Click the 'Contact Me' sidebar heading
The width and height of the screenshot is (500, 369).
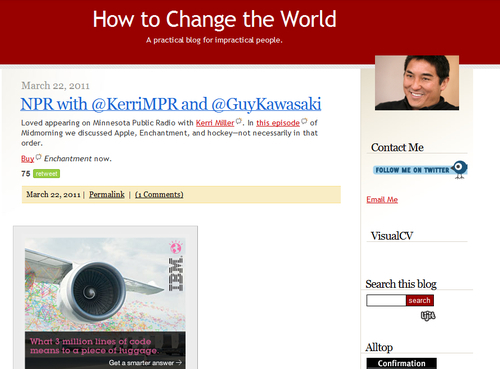click(x=397, y=147)
